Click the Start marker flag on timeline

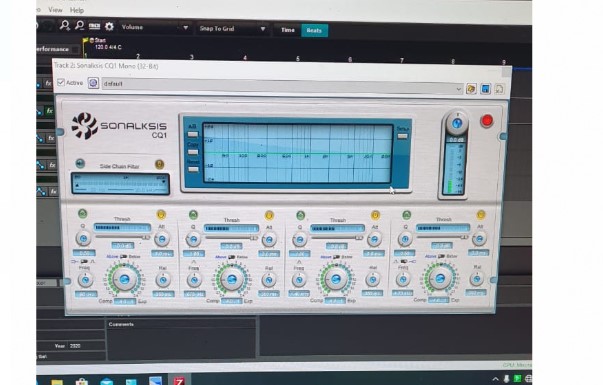tap(85, 40)
